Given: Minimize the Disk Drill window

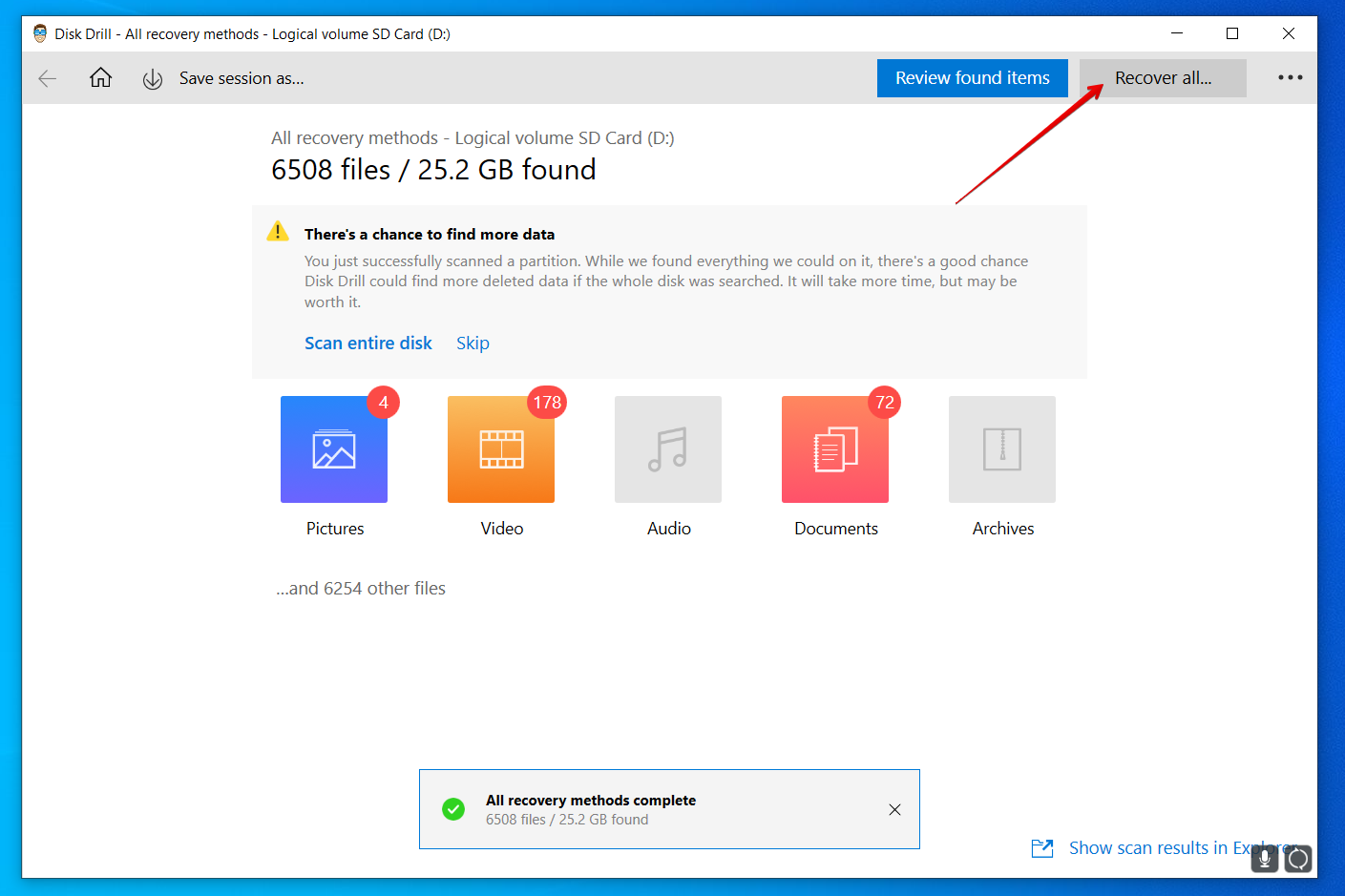Looking at the screenshot, I should click(x=1177, y=33).
